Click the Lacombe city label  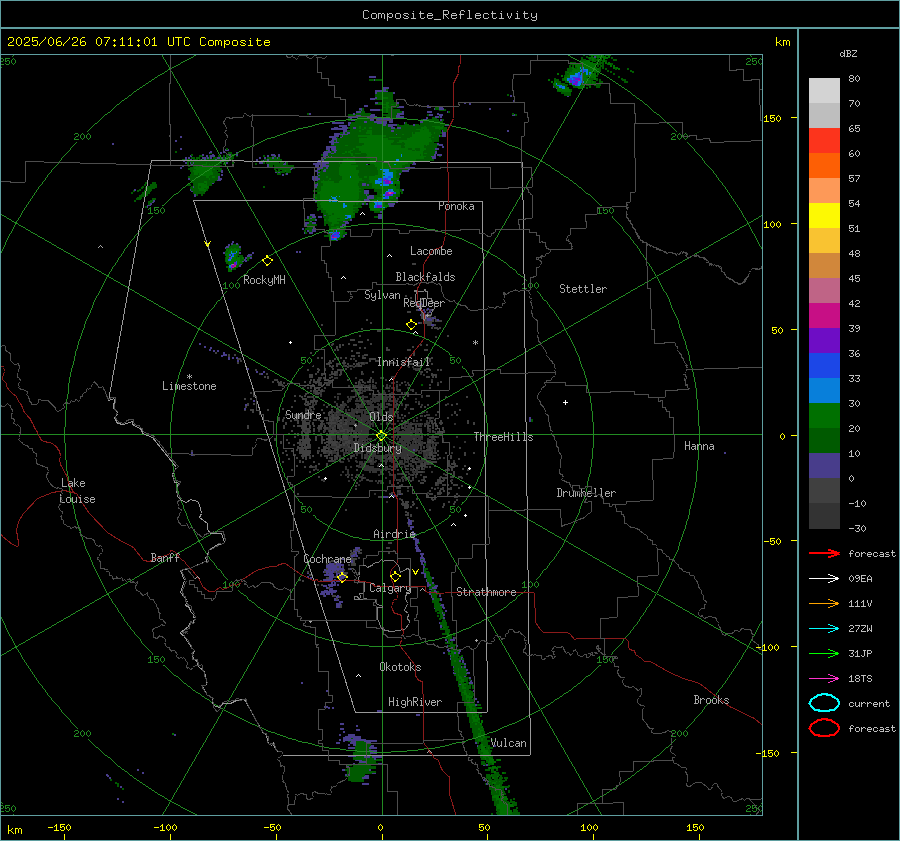click(431, 251)
